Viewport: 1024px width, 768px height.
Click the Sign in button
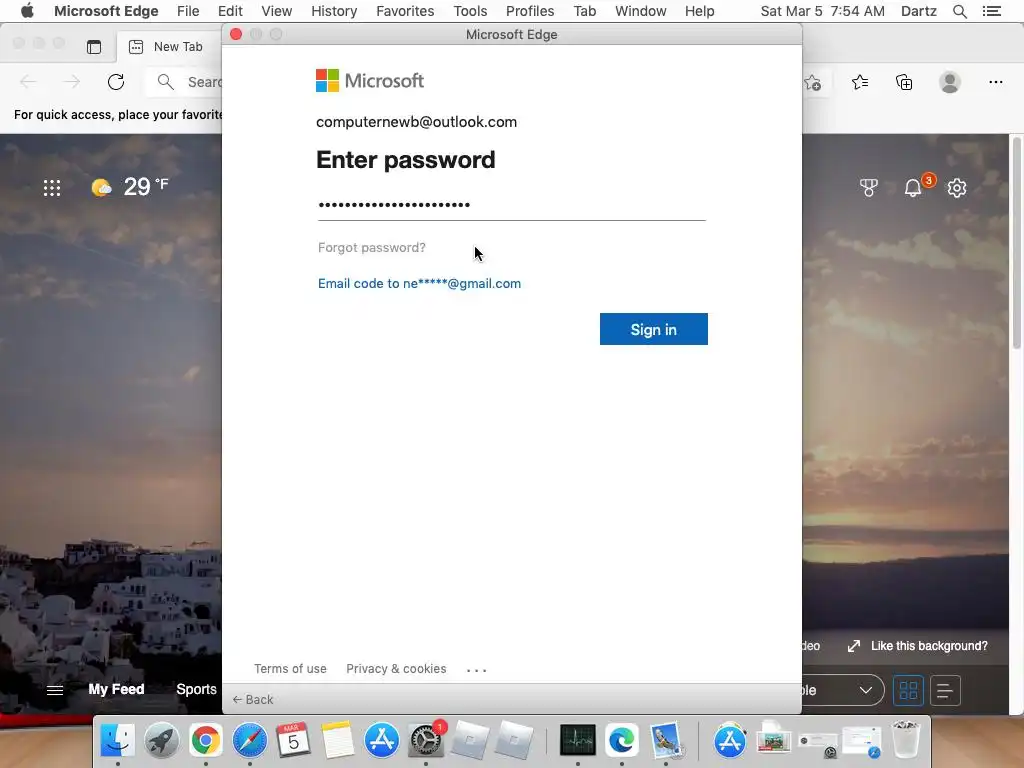[653, 329]
